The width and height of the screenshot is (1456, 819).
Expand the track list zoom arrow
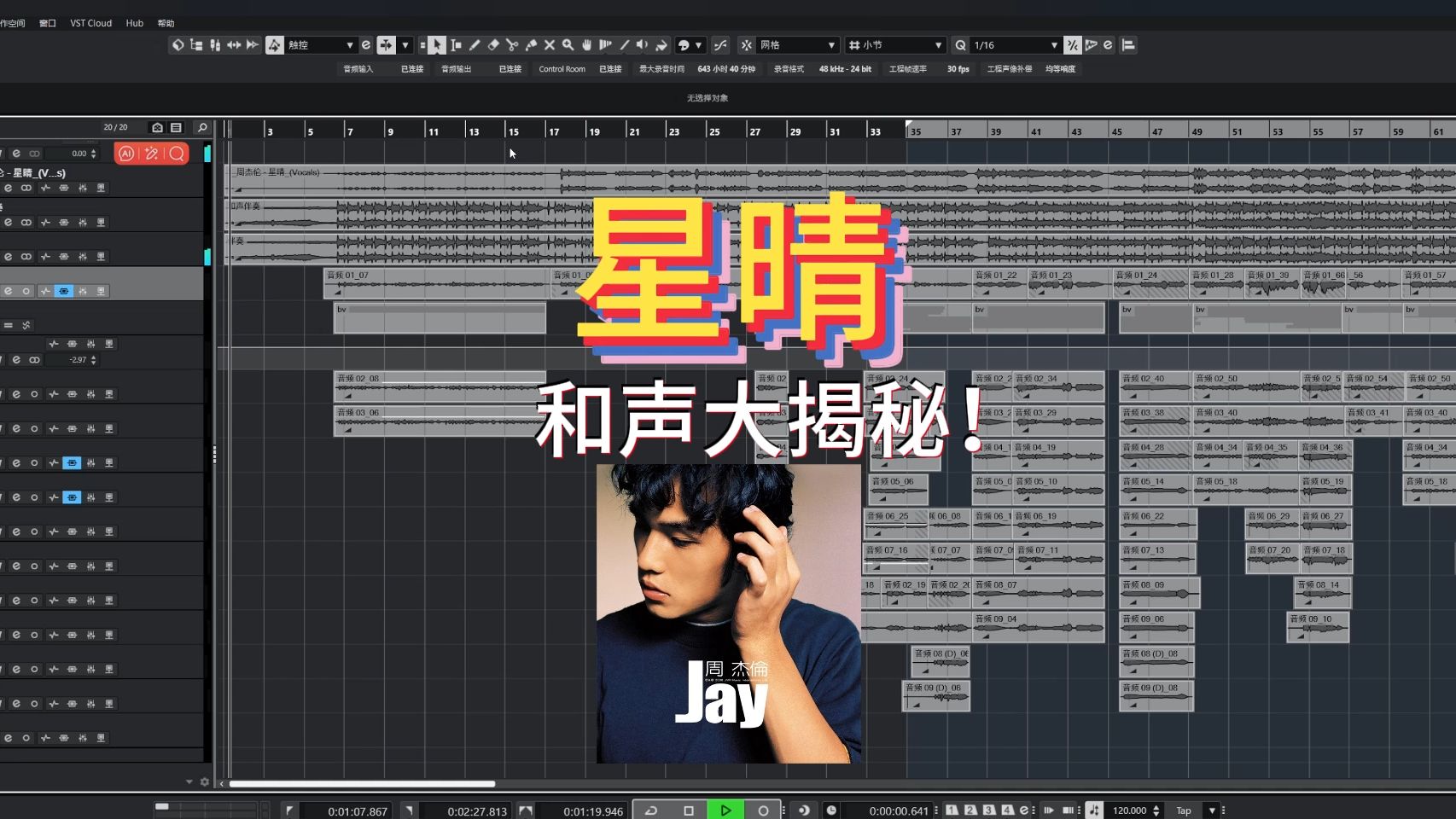tap(189, 781)
